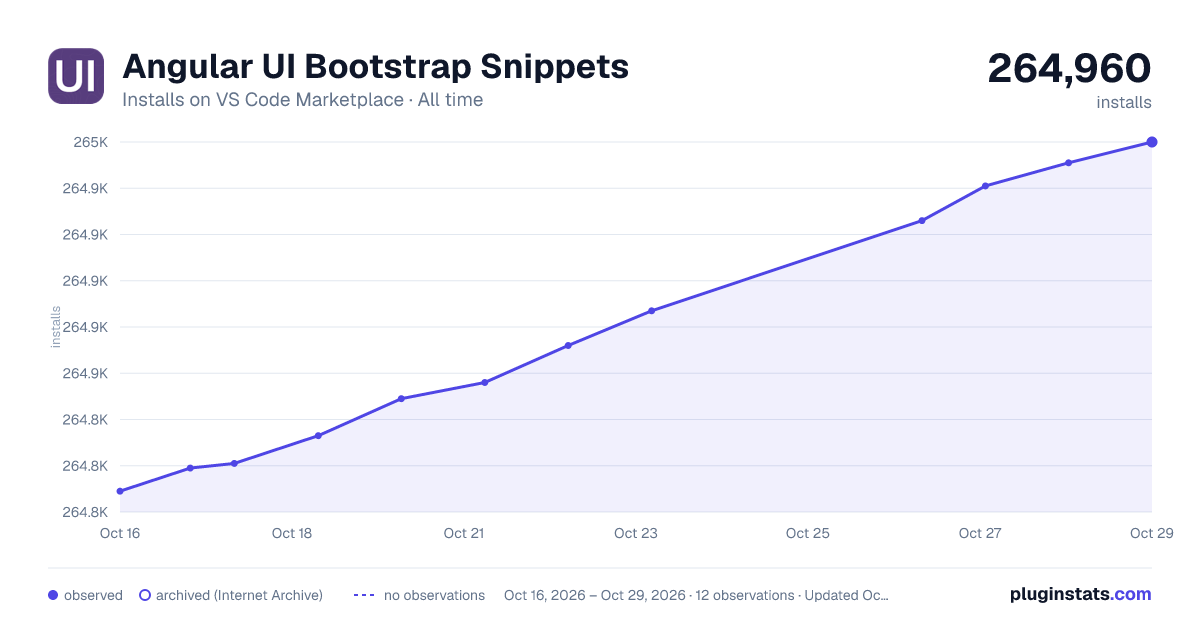Click the 265K y-axis label
The image size is (1200, 630).
pyautogui.click(x=91, y=142)
